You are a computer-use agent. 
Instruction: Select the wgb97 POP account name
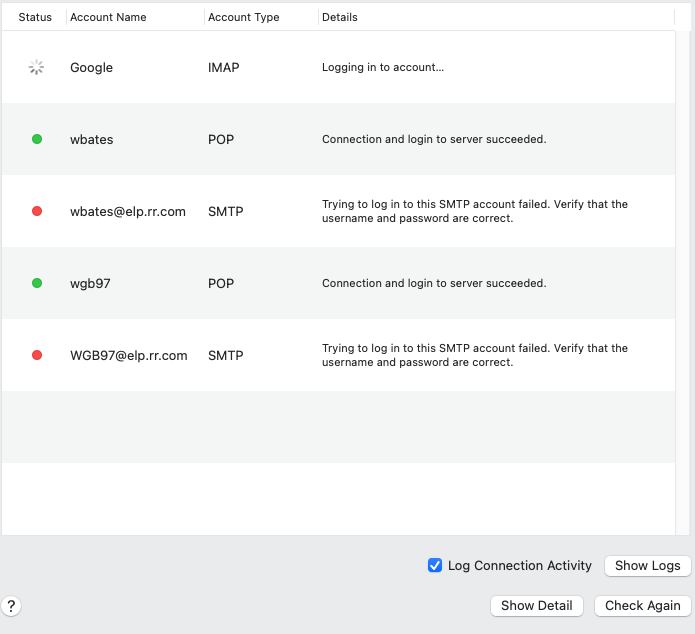[90, 284]
